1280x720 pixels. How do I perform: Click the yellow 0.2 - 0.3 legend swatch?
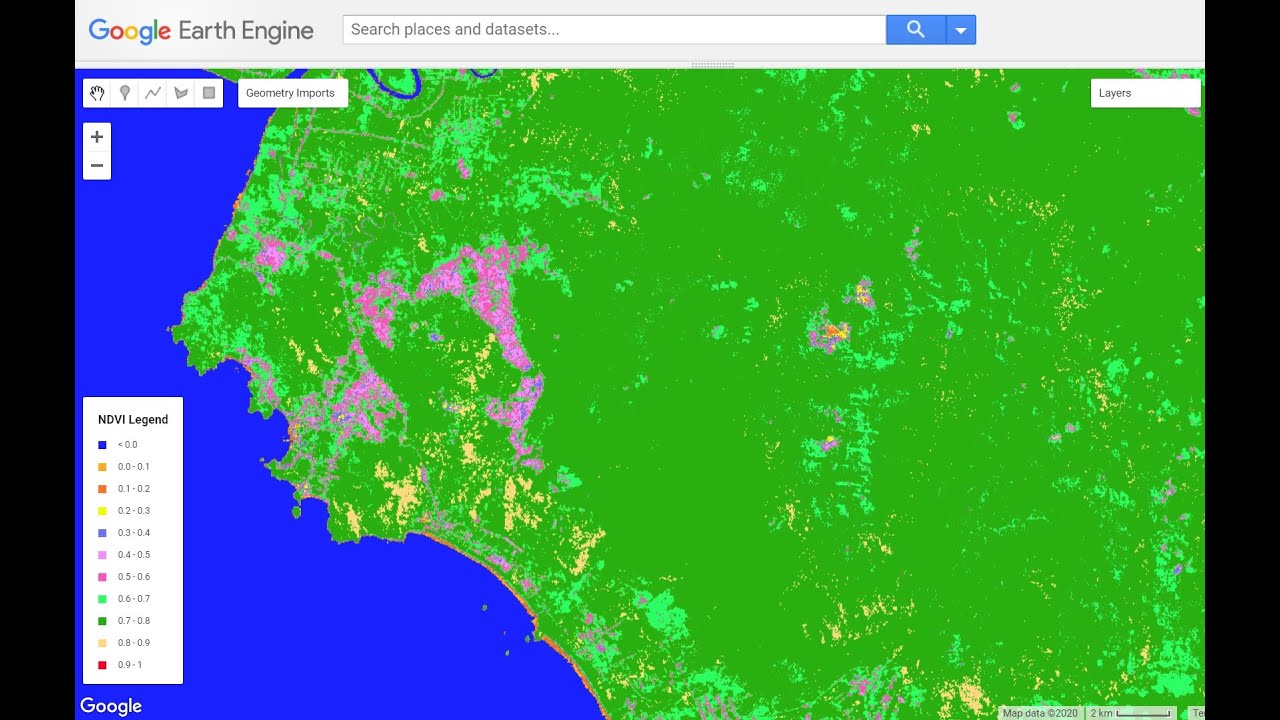pyautogui.click(x=102, y=511)
